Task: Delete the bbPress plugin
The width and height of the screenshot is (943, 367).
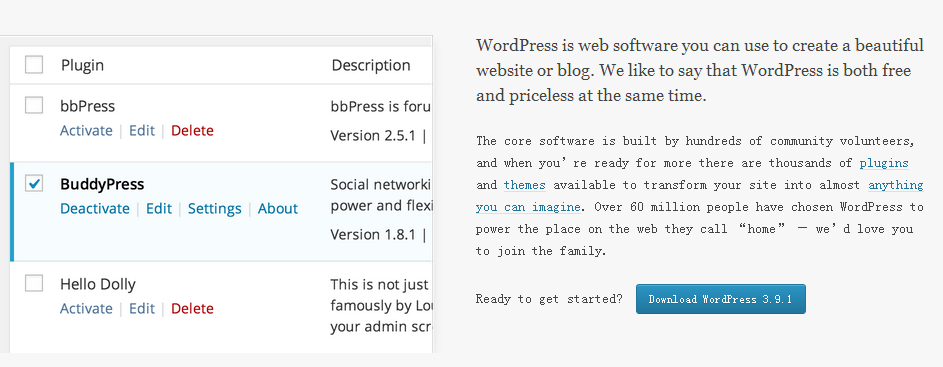Action: (x=192, y=131)
